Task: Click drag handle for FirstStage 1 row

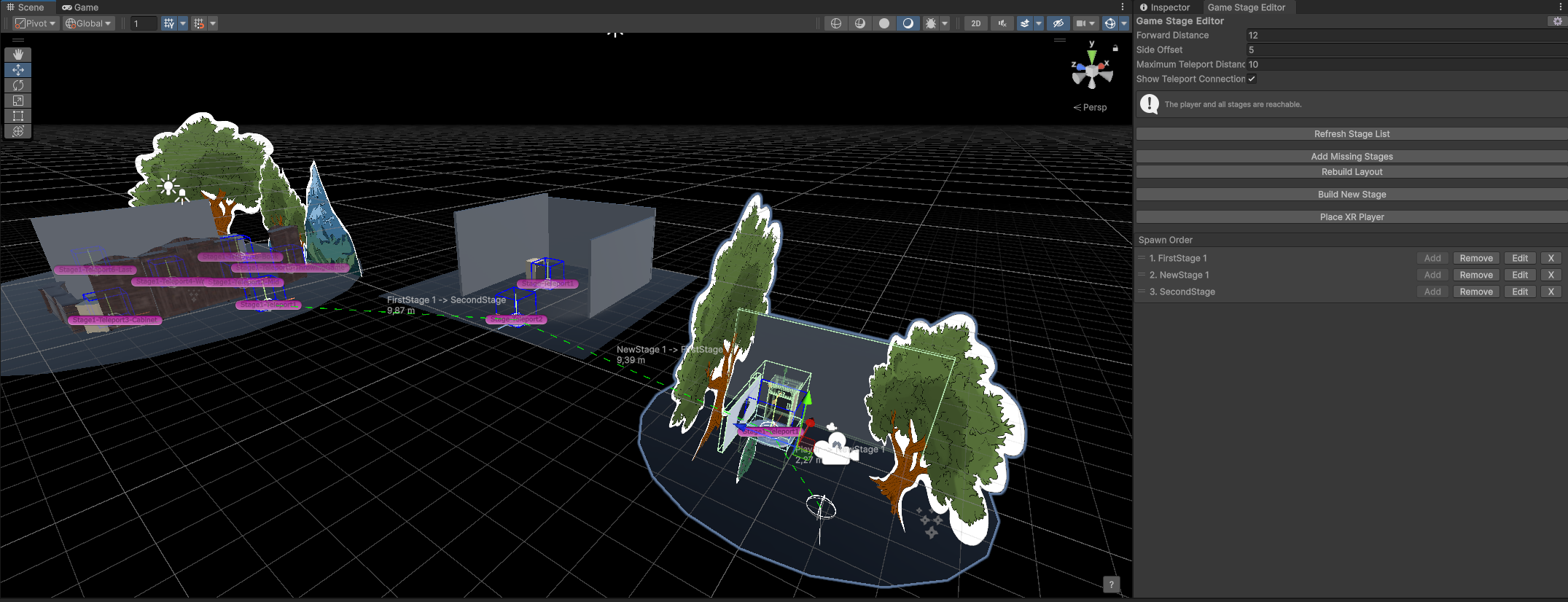Action: click(x=1142, y=258)
